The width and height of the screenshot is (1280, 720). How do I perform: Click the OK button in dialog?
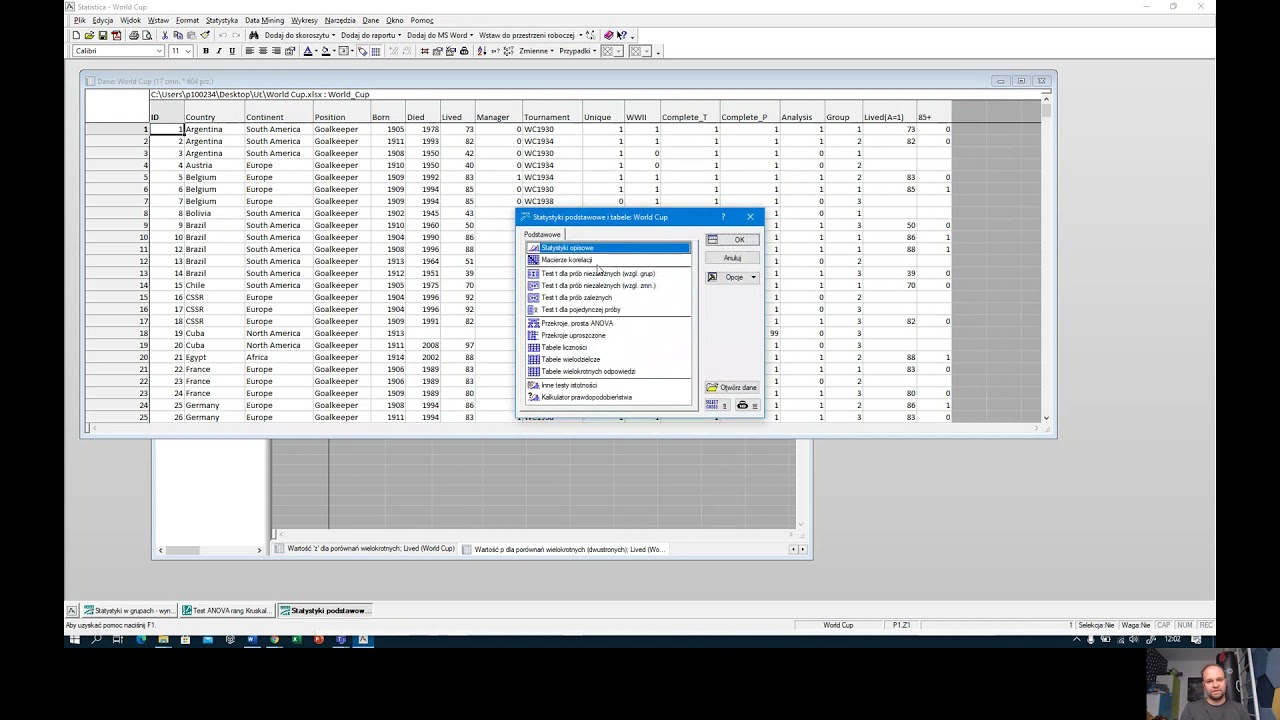click(732, 240)
